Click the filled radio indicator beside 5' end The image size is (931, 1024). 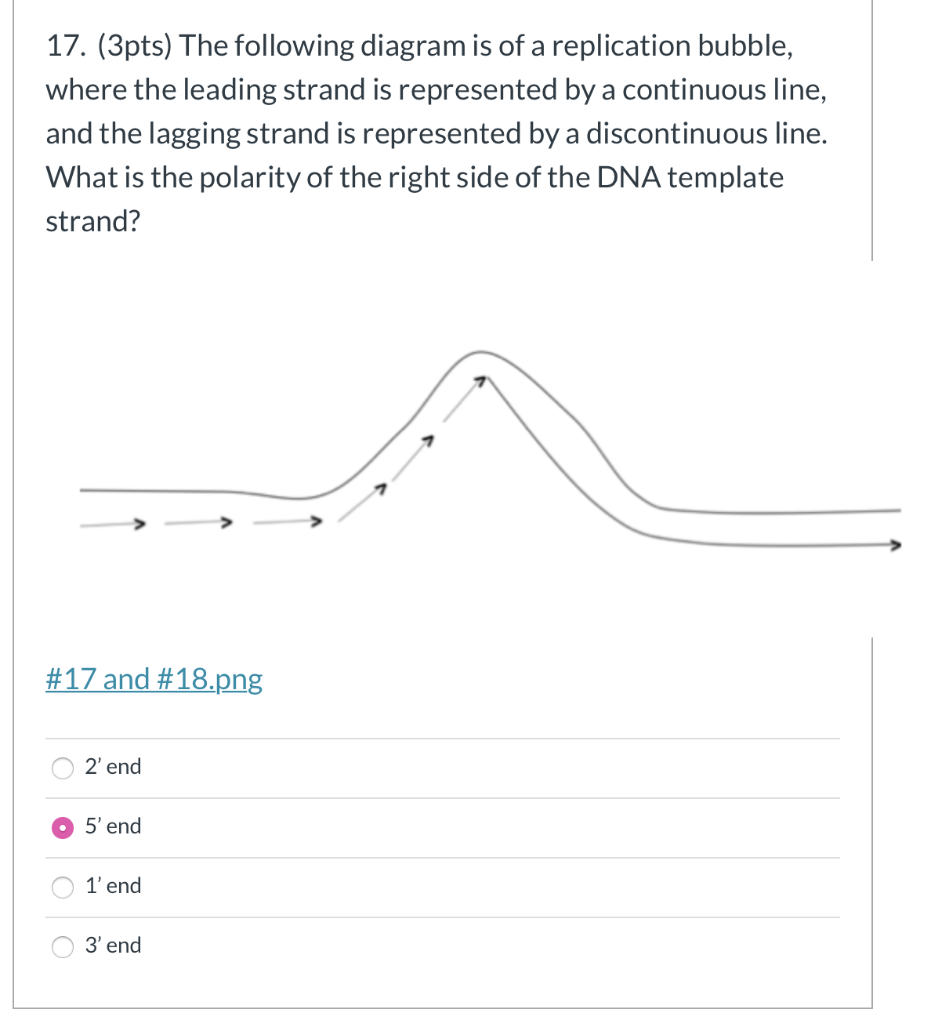click(x=62, y=826)
